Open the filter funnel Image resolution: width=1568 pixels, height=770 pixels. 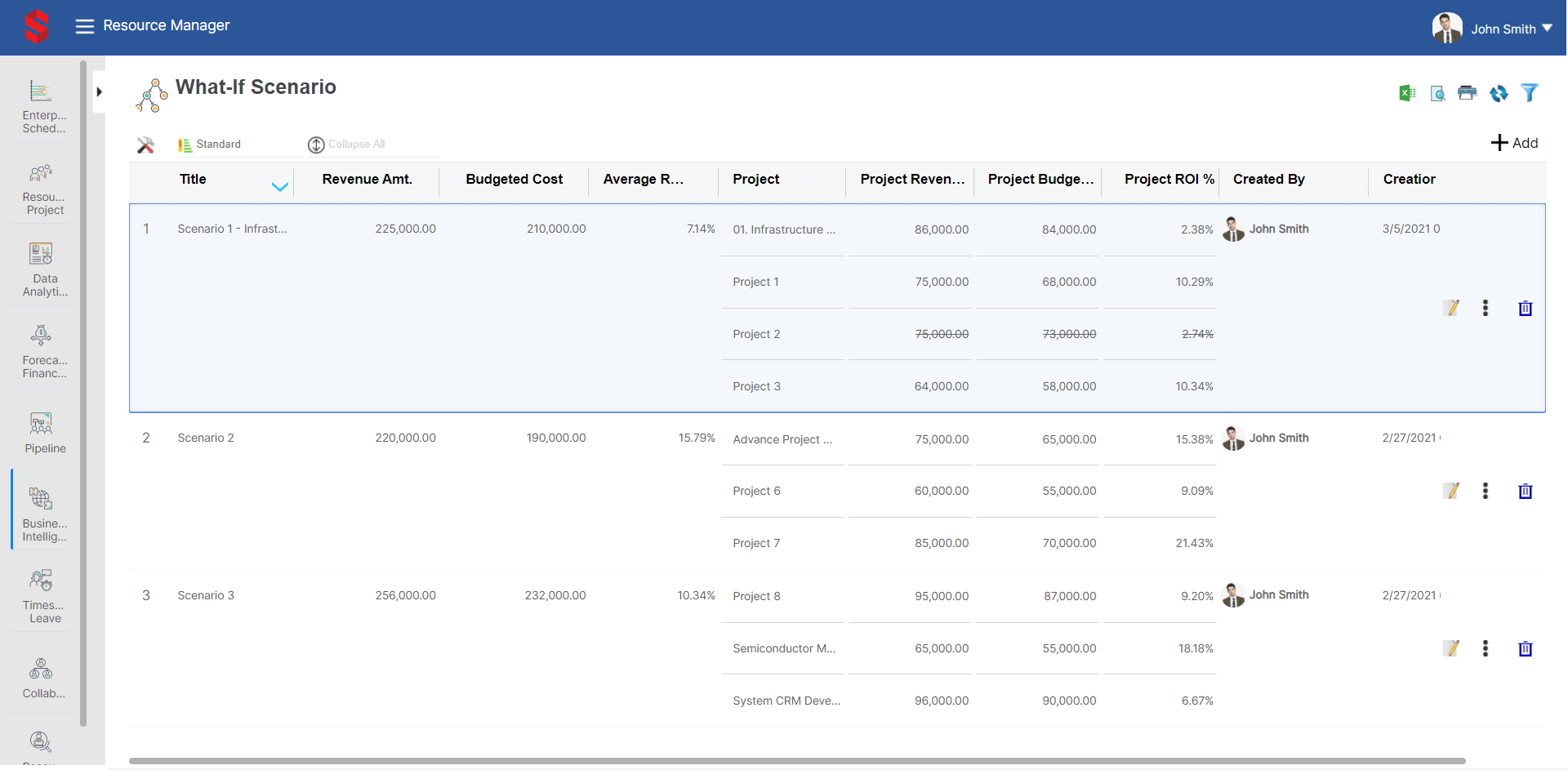[1529, 93]
